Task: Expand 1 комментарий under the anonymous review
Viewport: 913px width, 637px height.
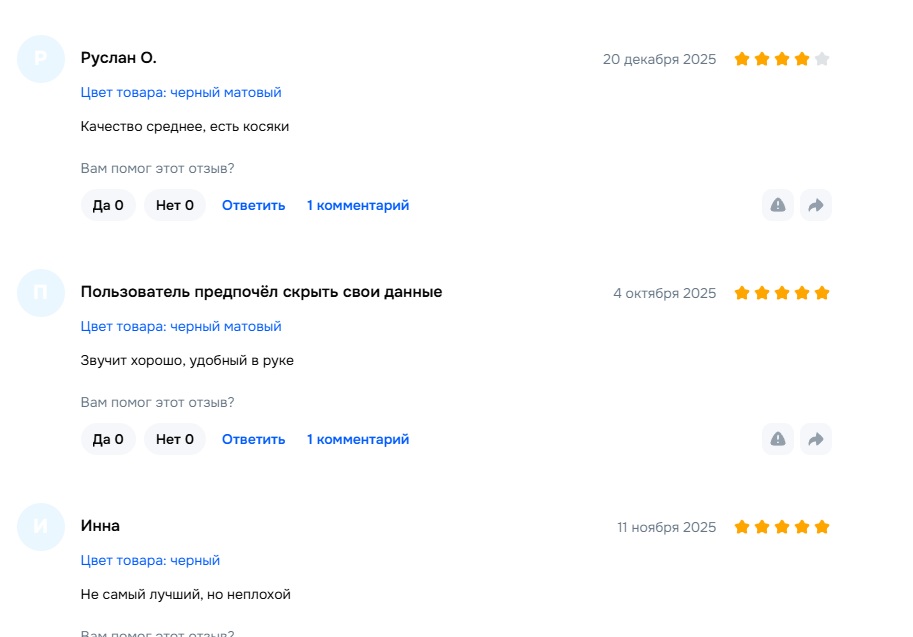Action: click(358, 439)
